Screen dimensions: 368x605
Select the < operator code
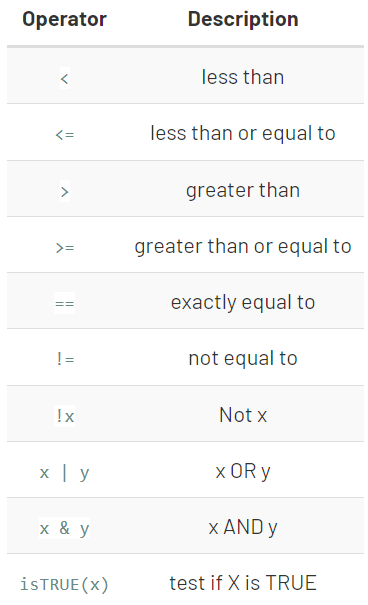point(65,79)
